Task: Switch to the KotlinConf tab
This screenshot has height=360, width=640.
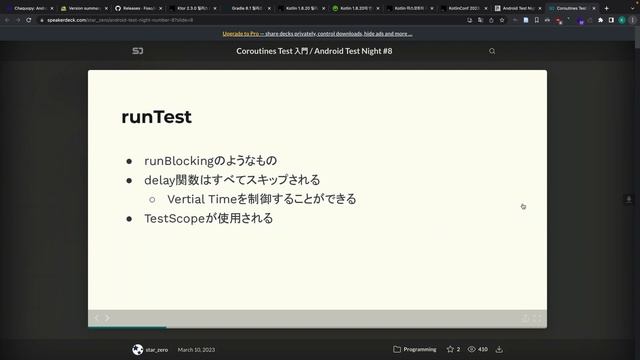Action: click(463, 8)
